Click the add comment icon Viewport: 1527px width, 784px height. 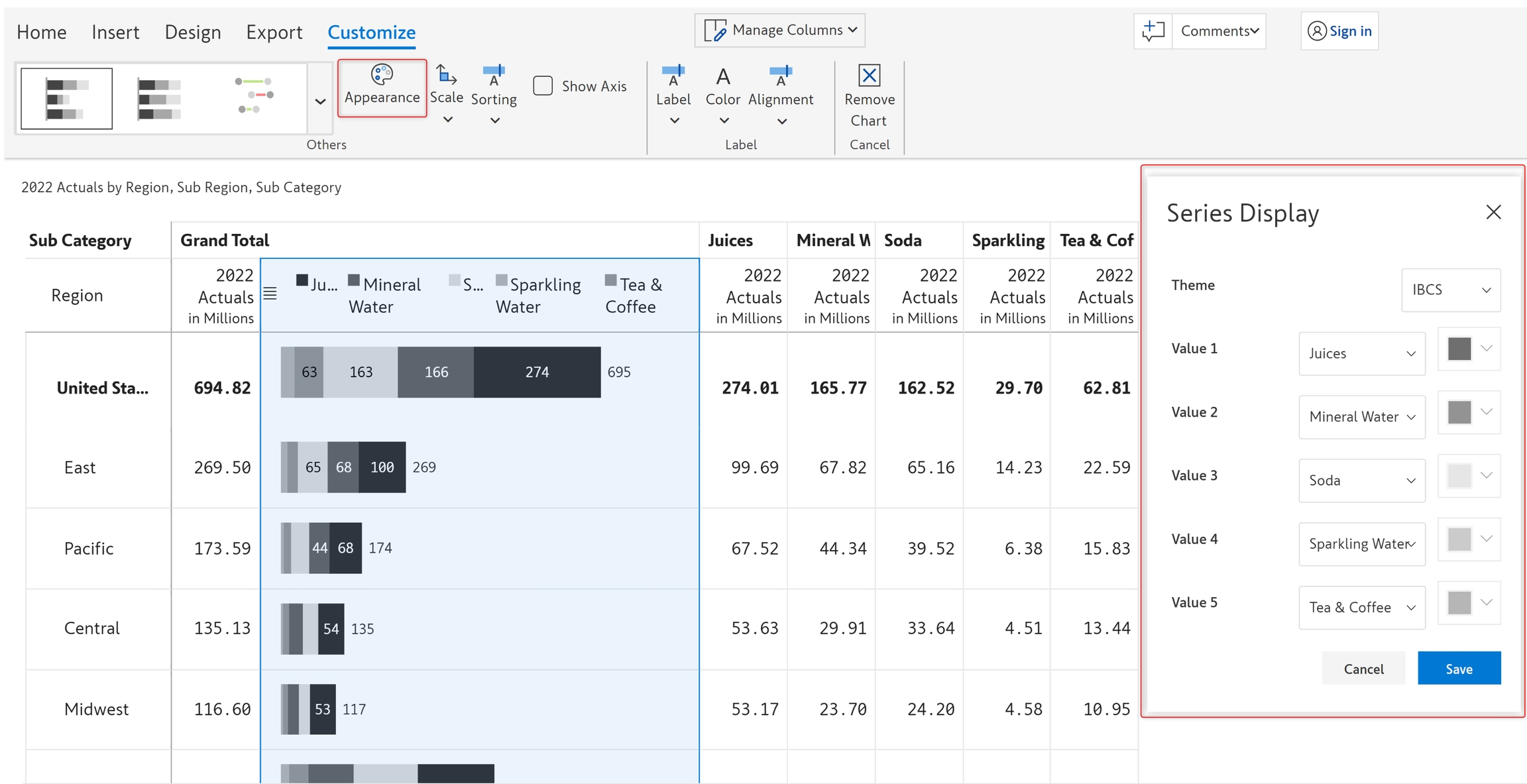pos(1153,30)
